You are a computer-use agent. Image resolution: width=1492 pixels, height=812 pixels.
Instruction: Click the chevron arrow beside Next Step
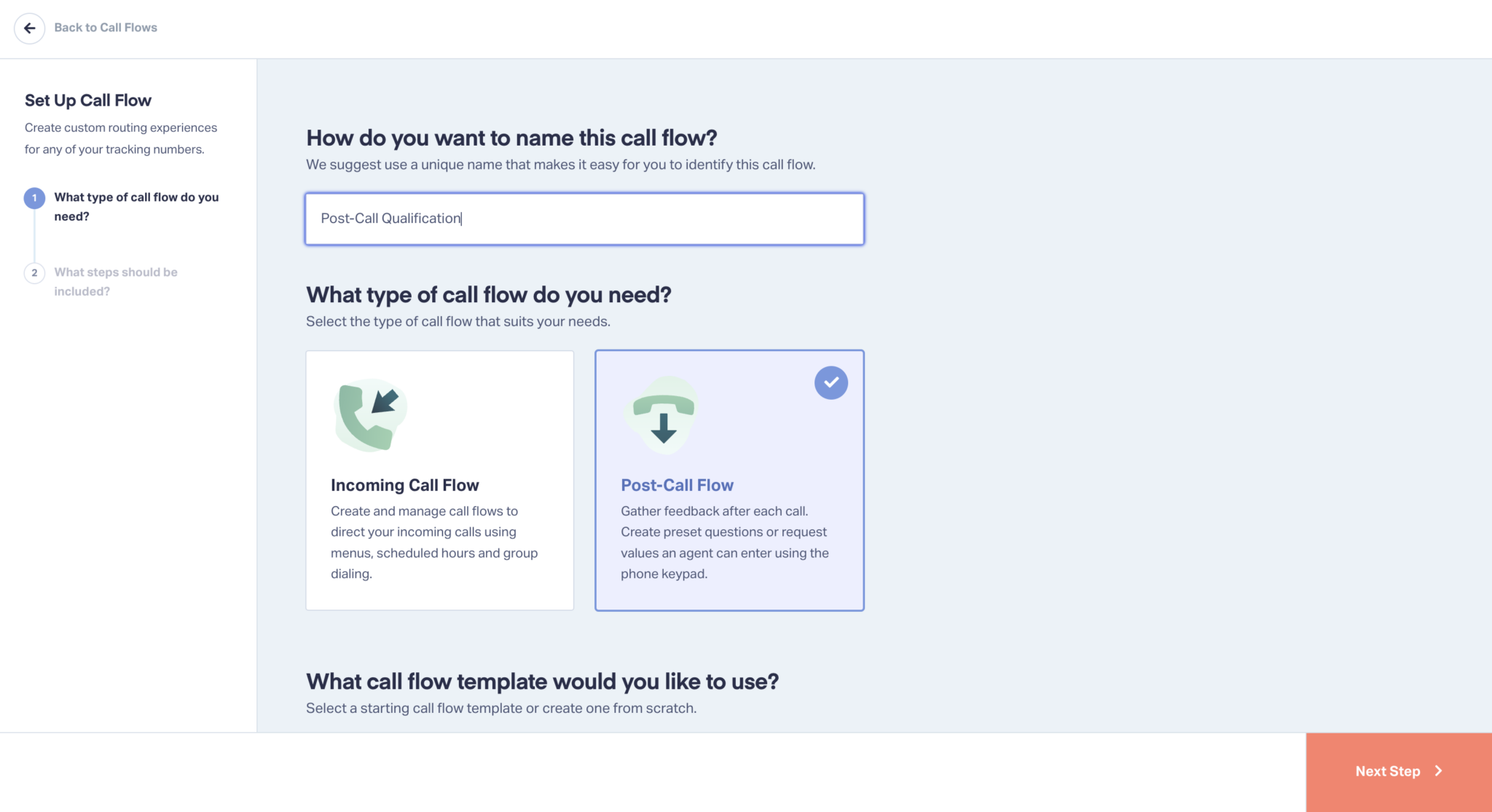pyautogui.click(x=1439, y=771)
